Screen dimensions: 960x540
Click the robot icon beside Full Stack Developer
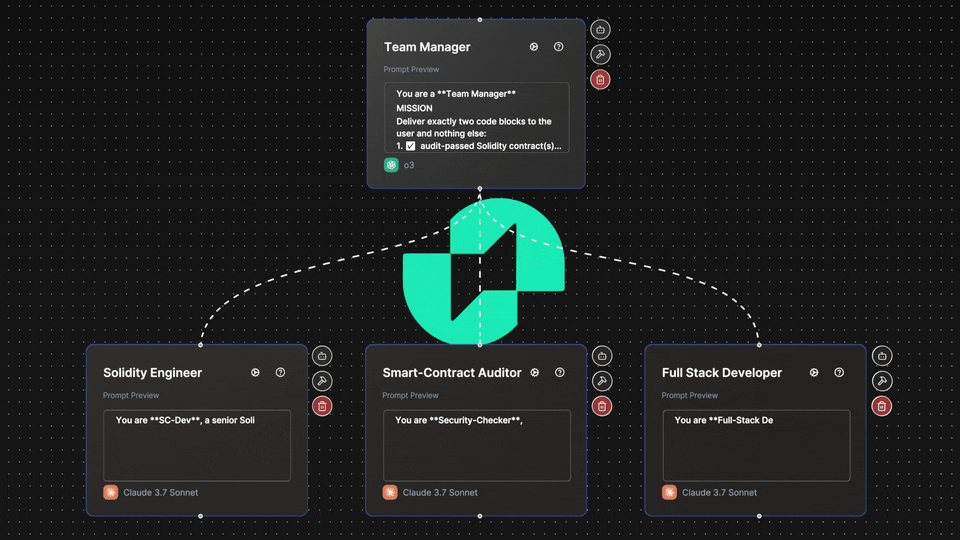882,356
